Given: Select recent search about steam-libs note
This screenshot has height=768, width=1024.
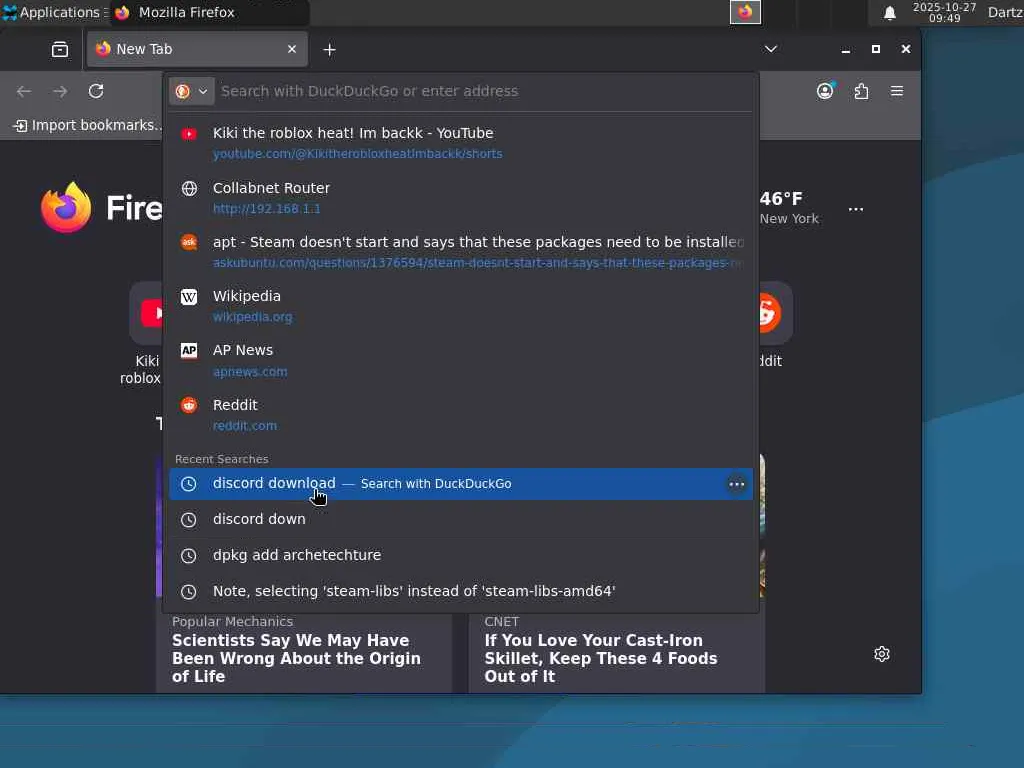Looking at the screenshot, I should [461, 592].
